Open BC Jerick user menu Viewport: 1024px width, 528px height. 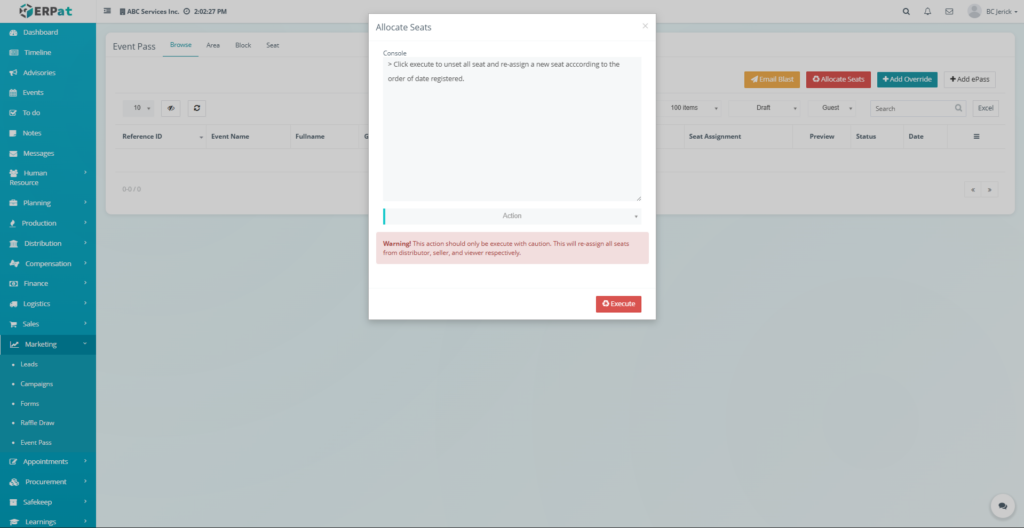pyautogui.click(x=992, y=11)
